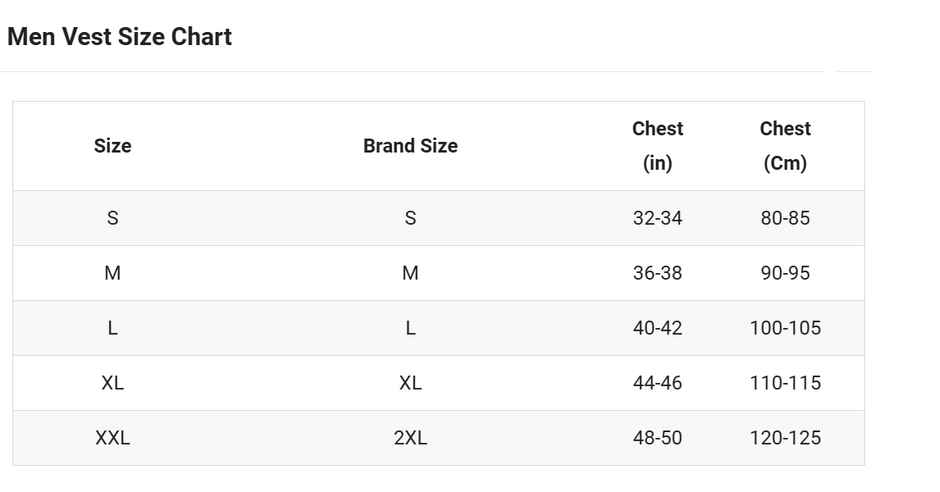The width and height of the screenshot is (940, 492).
Task: Click the 90-95 centimeter cell
Action: point(785,273)
